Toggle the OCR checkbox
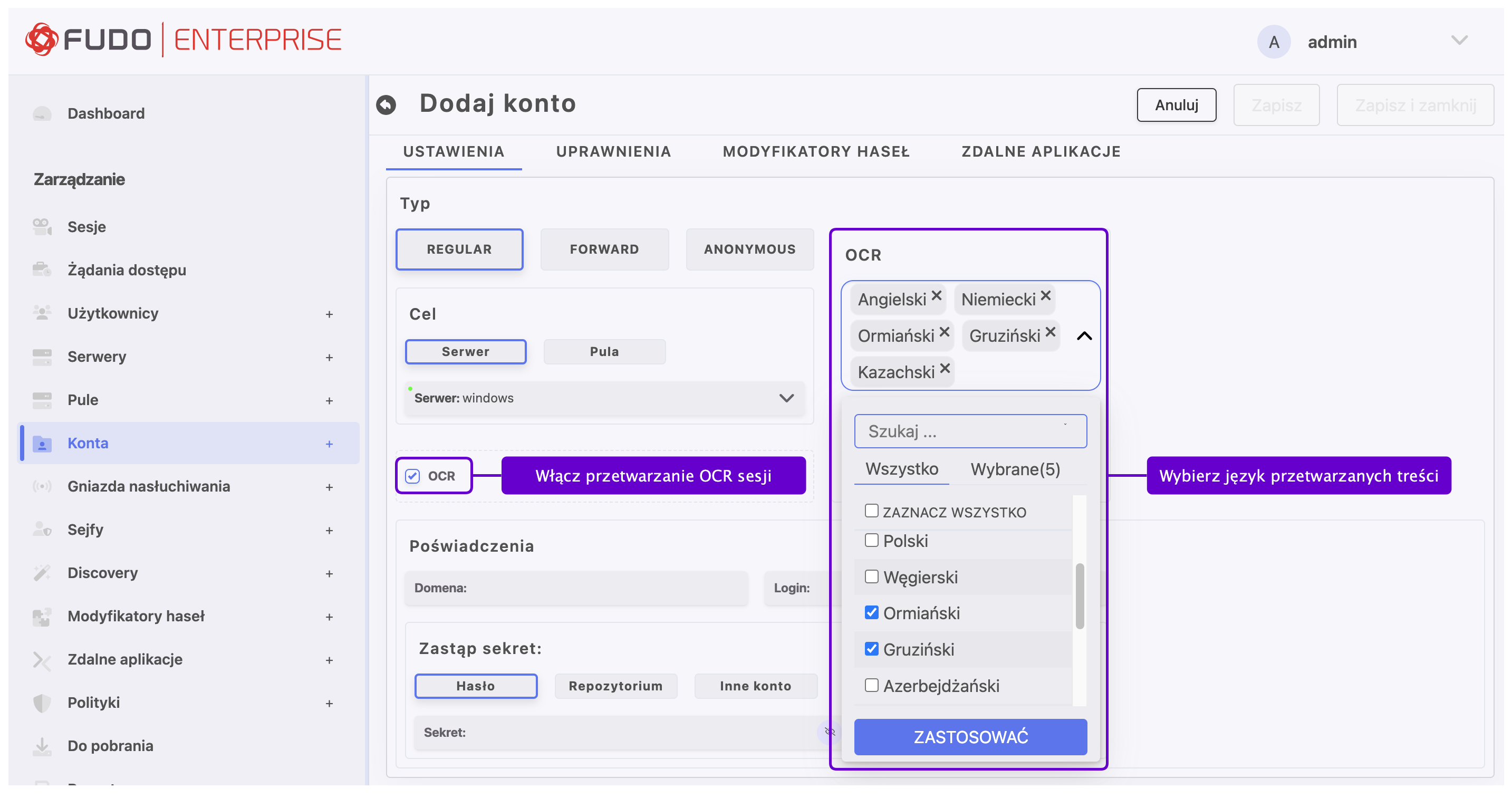The width and height of the screenshot is (1512, 798). pos(412,476)
